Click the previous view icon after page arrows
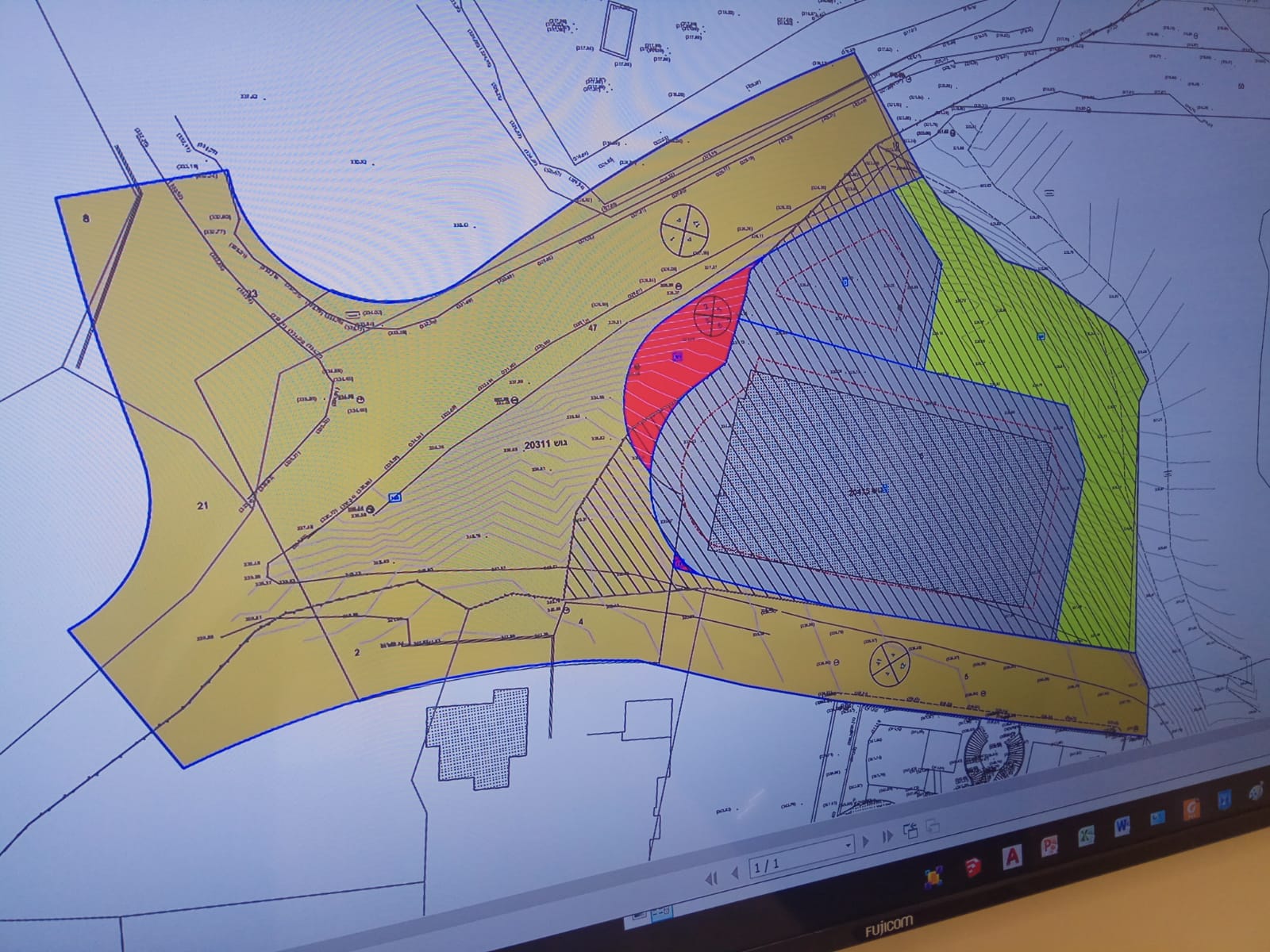Image resolution: width=1270 pixels, height=952 pixels. click(x=910, y=830)
